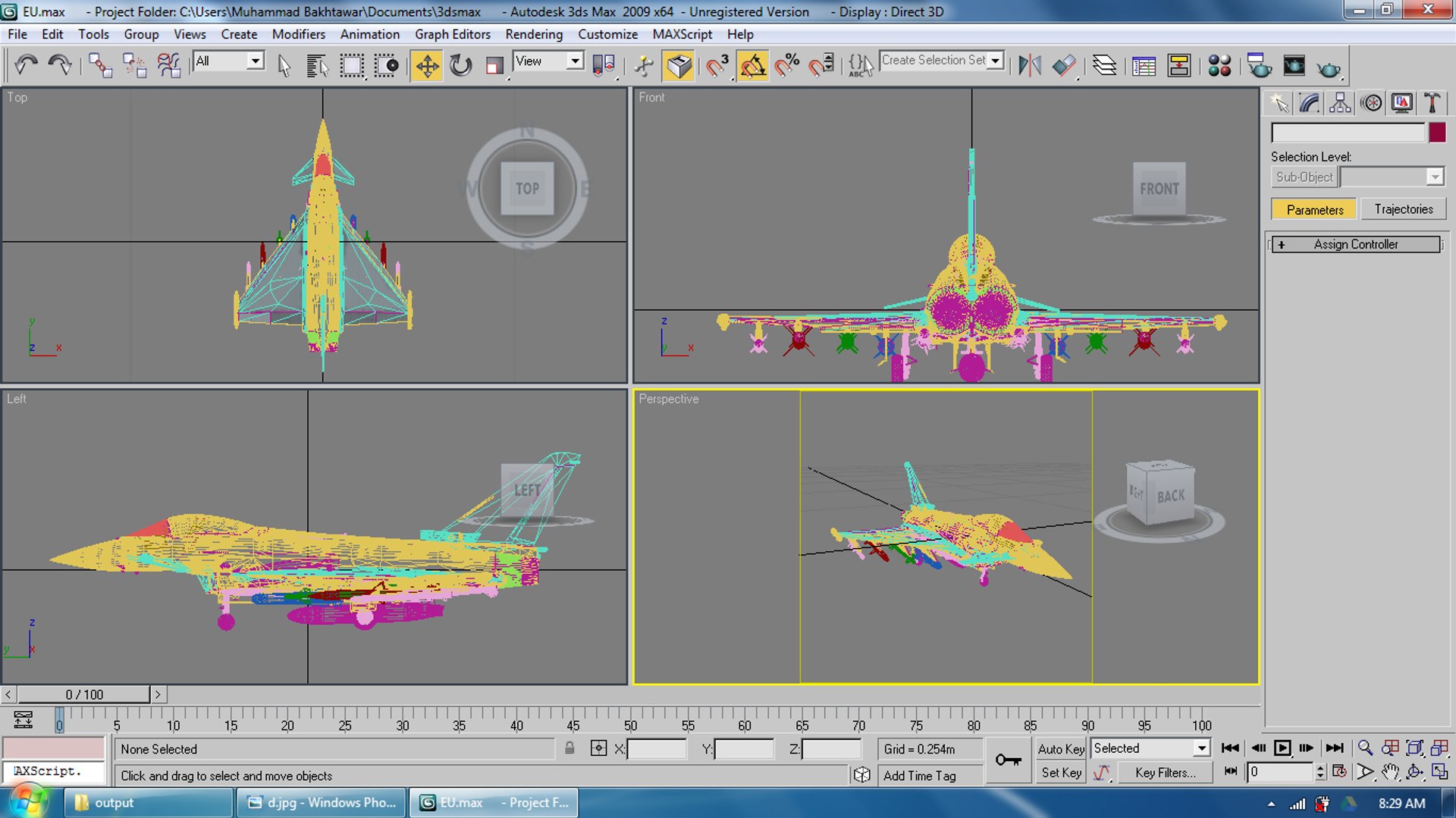Open Rendered Frame Window
The height and width of the screenshot is (818, 1456).
click(1294, 65)
